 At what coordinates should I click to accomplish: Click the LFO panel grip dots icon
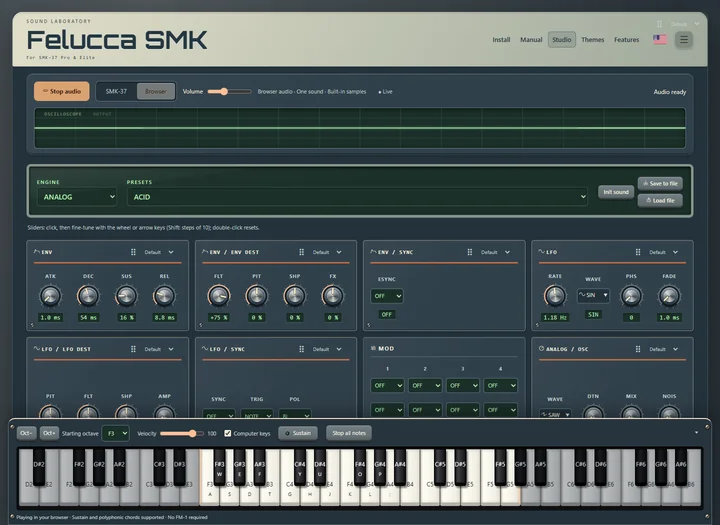(638, 252)
